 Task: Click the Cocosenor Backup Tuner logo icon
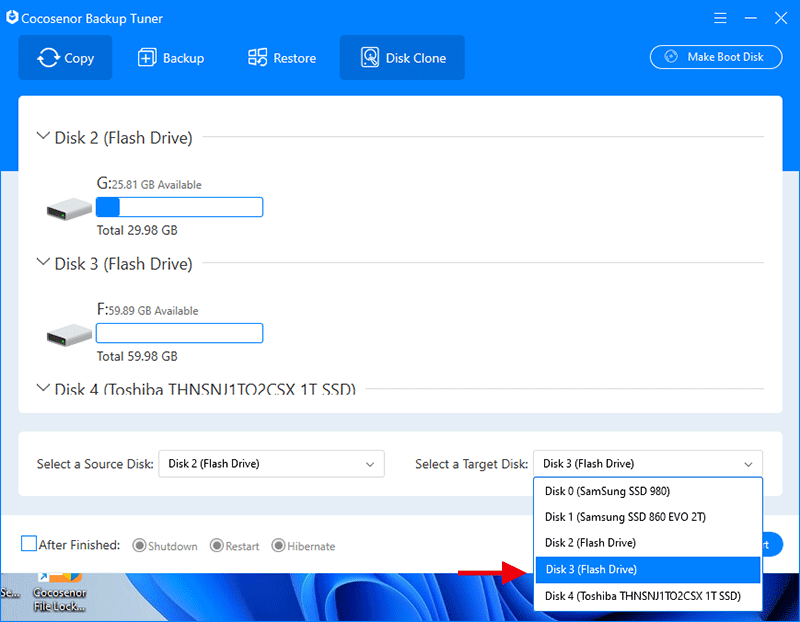click(12, 18)
